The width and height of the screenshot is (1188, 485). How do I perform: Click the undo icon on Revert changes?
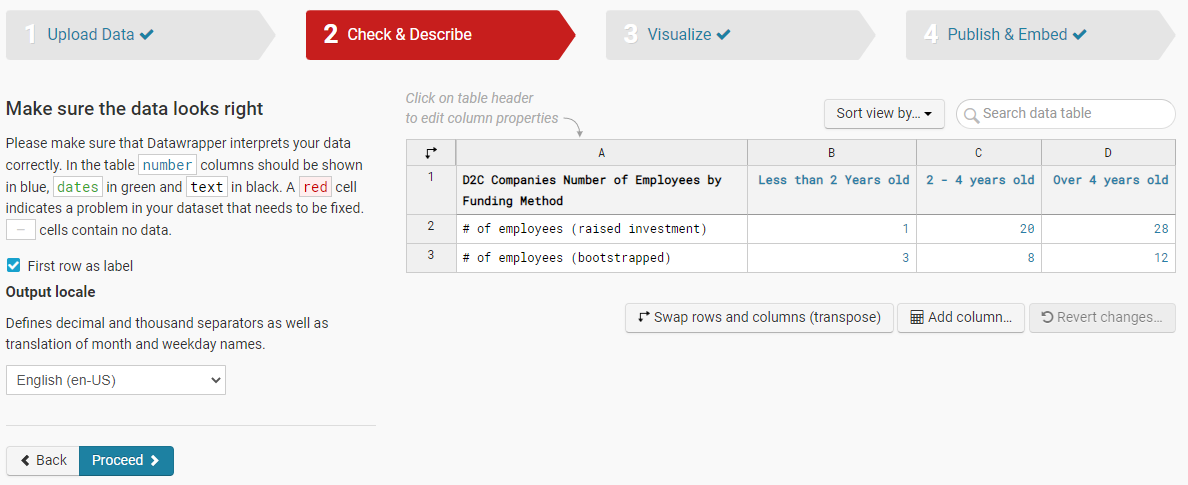click(1047, 318)
